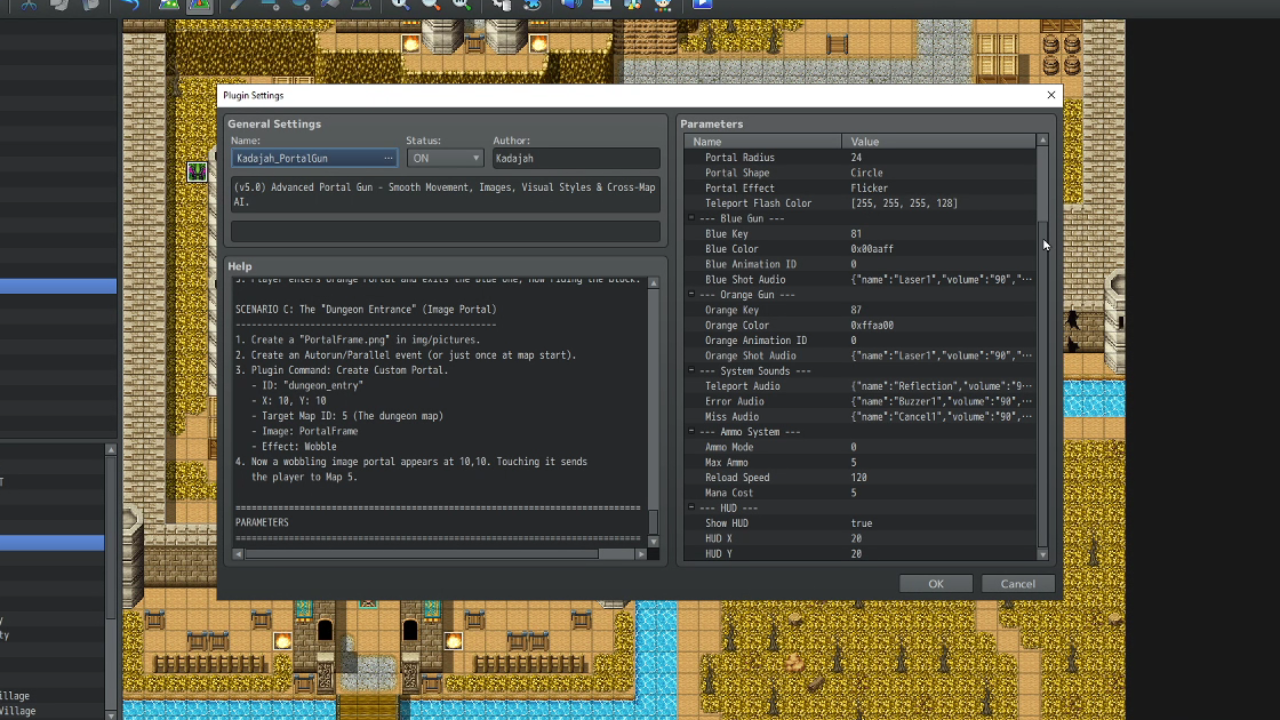
Task: Collapse the Ammo System parameter group
Action: (x=691, y=432)
